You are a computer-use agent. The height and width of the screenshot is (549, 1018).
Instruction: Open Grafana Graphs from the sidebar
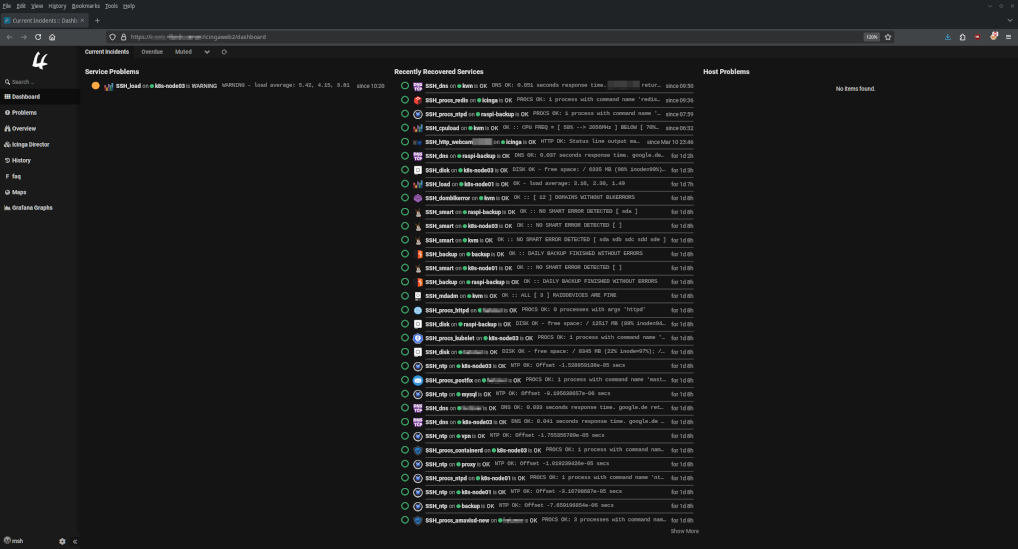[33, 208]
